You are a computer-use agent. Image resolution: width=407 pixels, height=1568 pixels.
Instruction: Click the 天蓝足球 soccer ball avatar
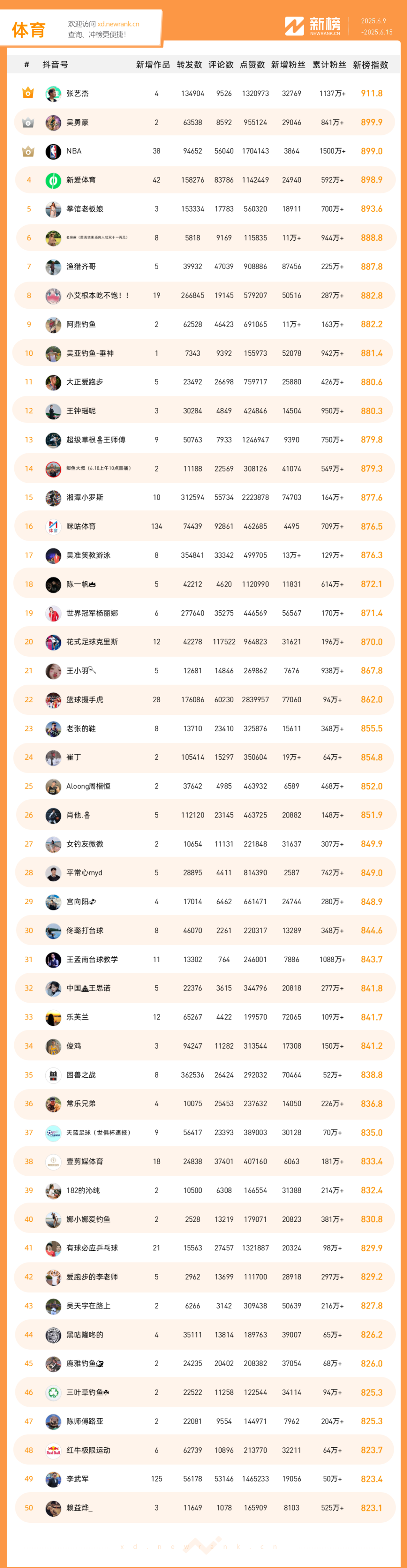pos(54,1133)
